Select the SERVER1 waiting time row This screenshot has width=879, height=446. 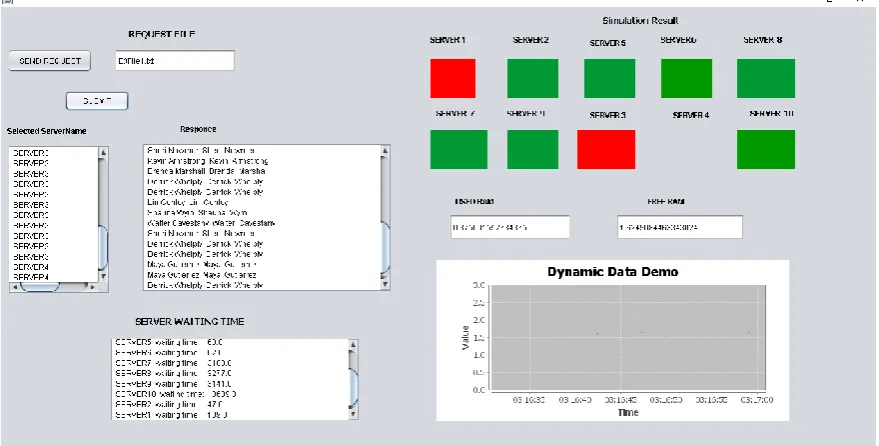pyautogui.click(x=230, y=415)
